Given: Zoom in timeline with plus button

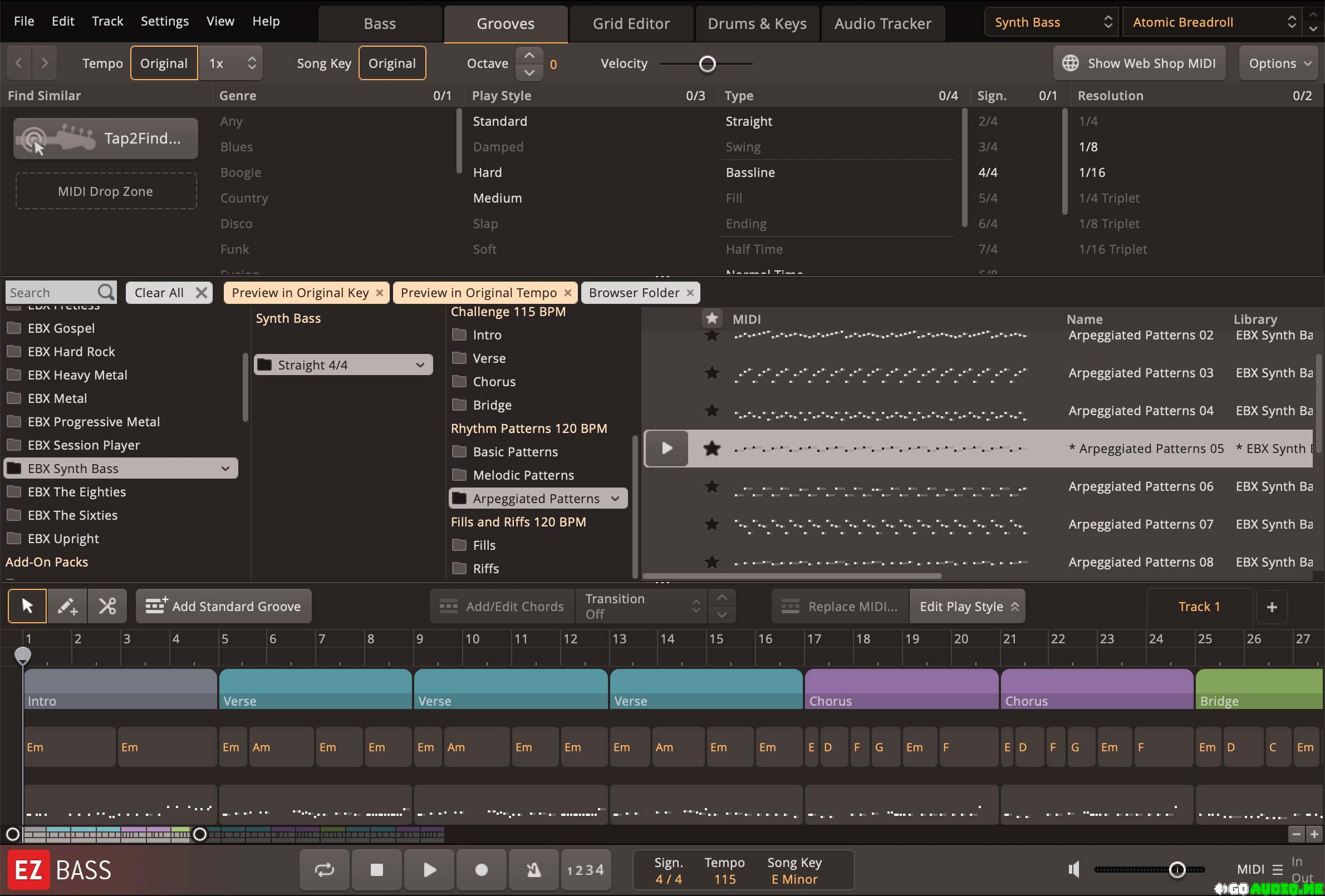Looking at the screenshot, I should [1314, 834].
